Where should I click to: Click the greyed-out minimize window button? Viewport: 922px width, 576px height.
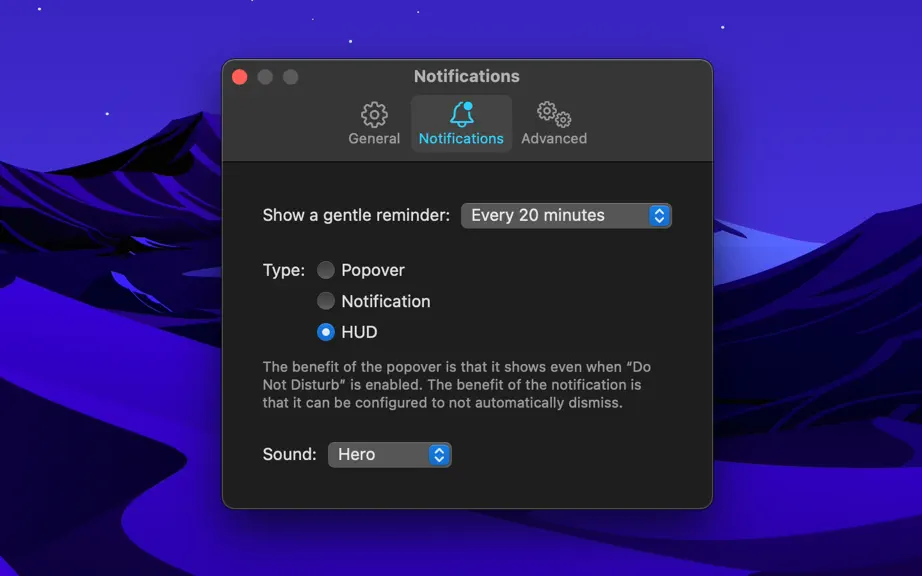[x=265, y=77]
